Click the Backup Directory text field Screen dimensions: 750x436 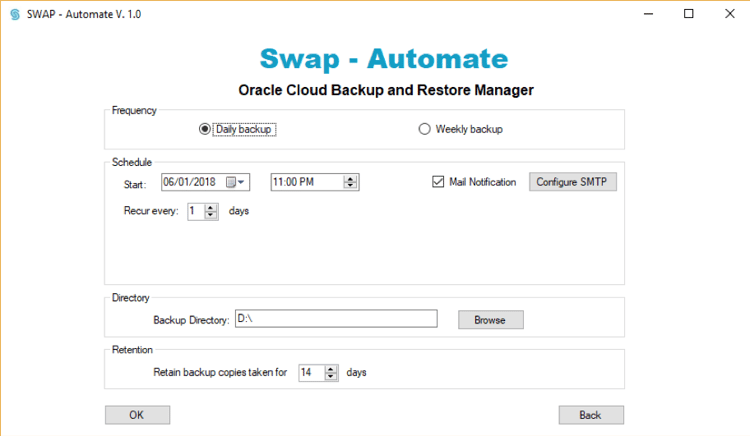(336, 319)
